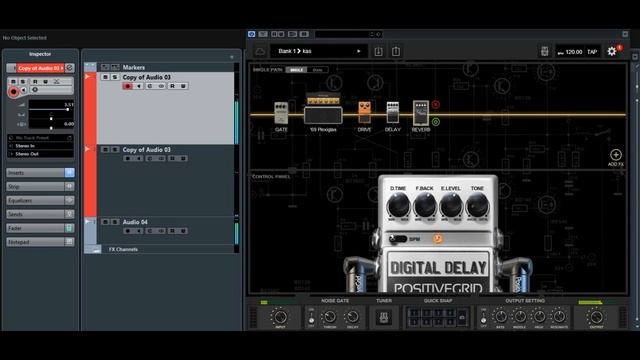Image resolution: width=640 pixels, height=360 pixels.
Task: Click inspector record enable red button
Action: tap(13, 92)
